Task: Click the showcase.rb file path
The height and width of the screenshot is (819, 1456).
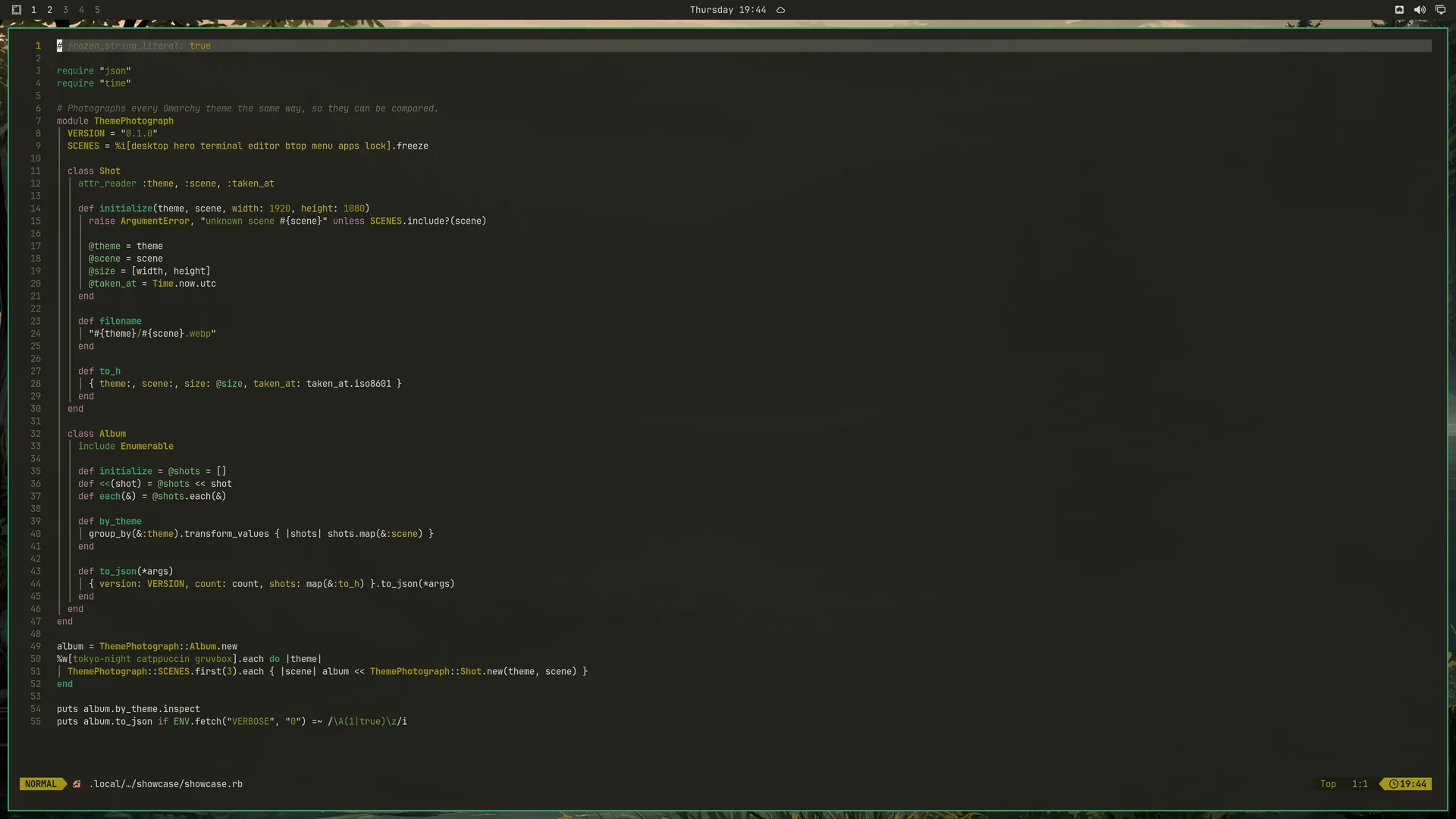Action: point(166,784)
